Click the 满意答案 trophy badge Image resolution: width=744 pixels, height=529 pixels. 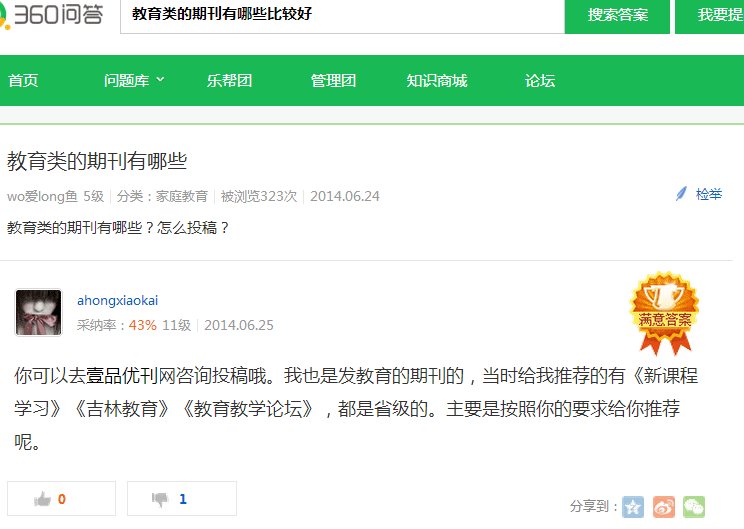(x=665, y=313)
